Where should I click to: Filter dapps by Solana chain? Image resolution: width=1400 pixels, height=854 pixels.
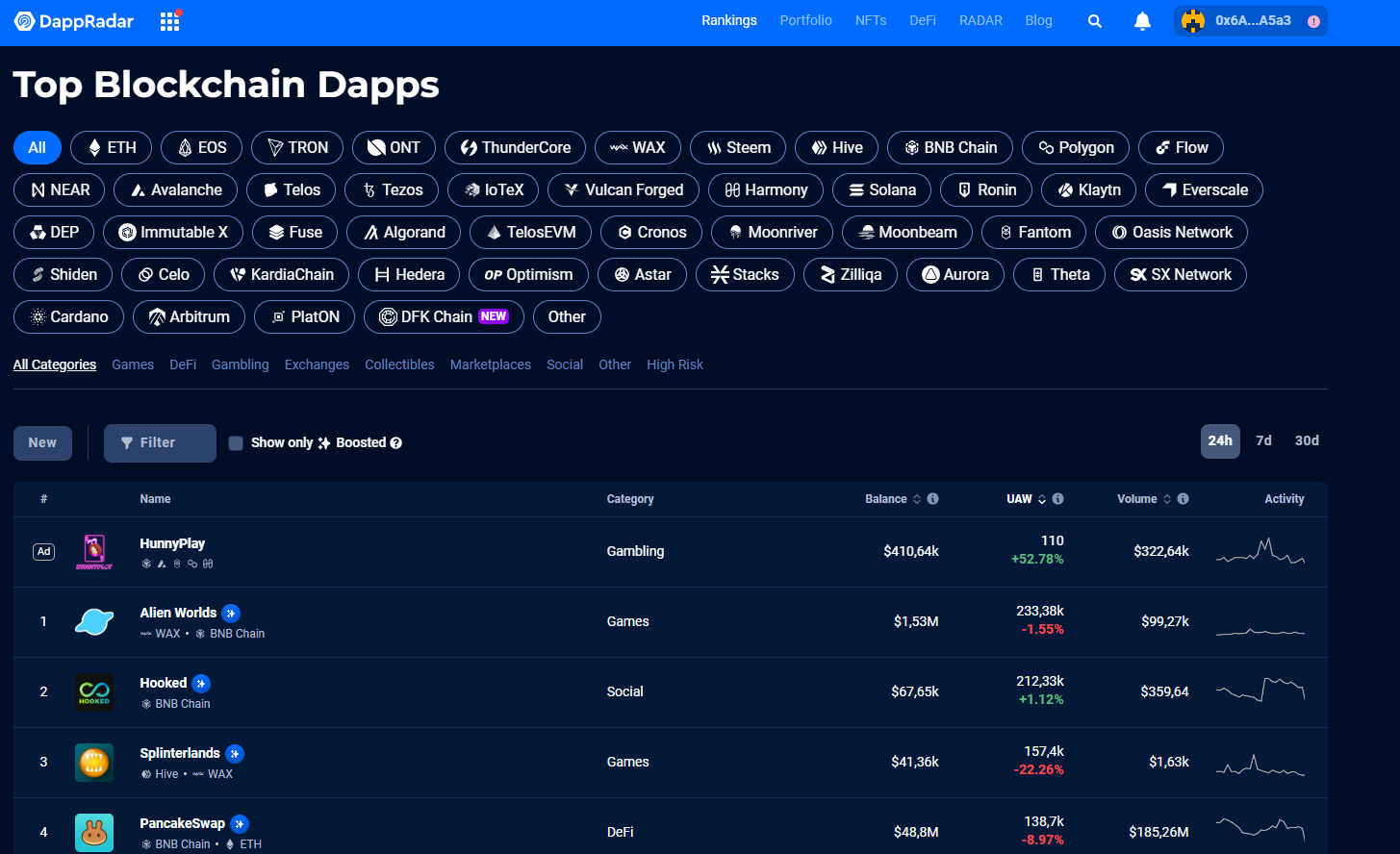pos(881,189)
